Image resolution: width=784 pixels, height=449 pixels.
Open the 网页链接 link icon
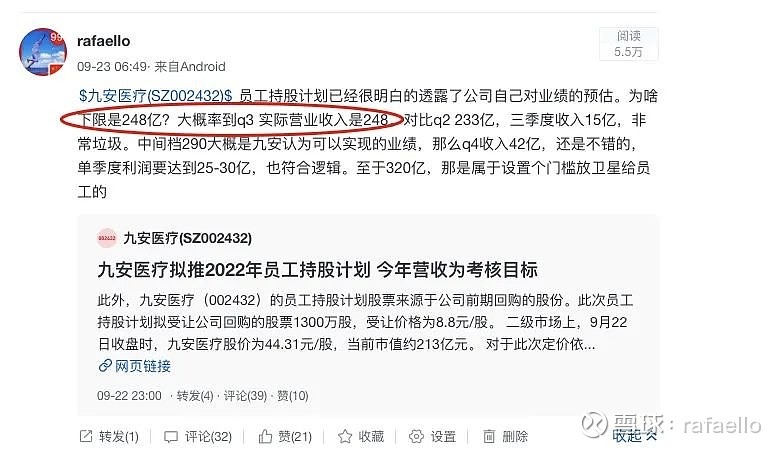click(x=104, y=366)
